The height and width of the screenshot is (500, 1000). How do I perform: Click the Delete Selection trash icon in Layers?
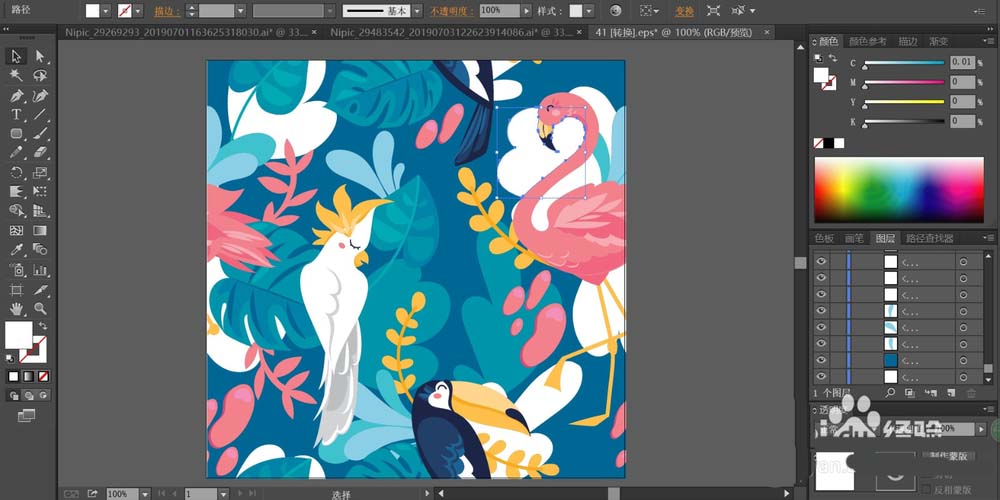pos(971,393)
